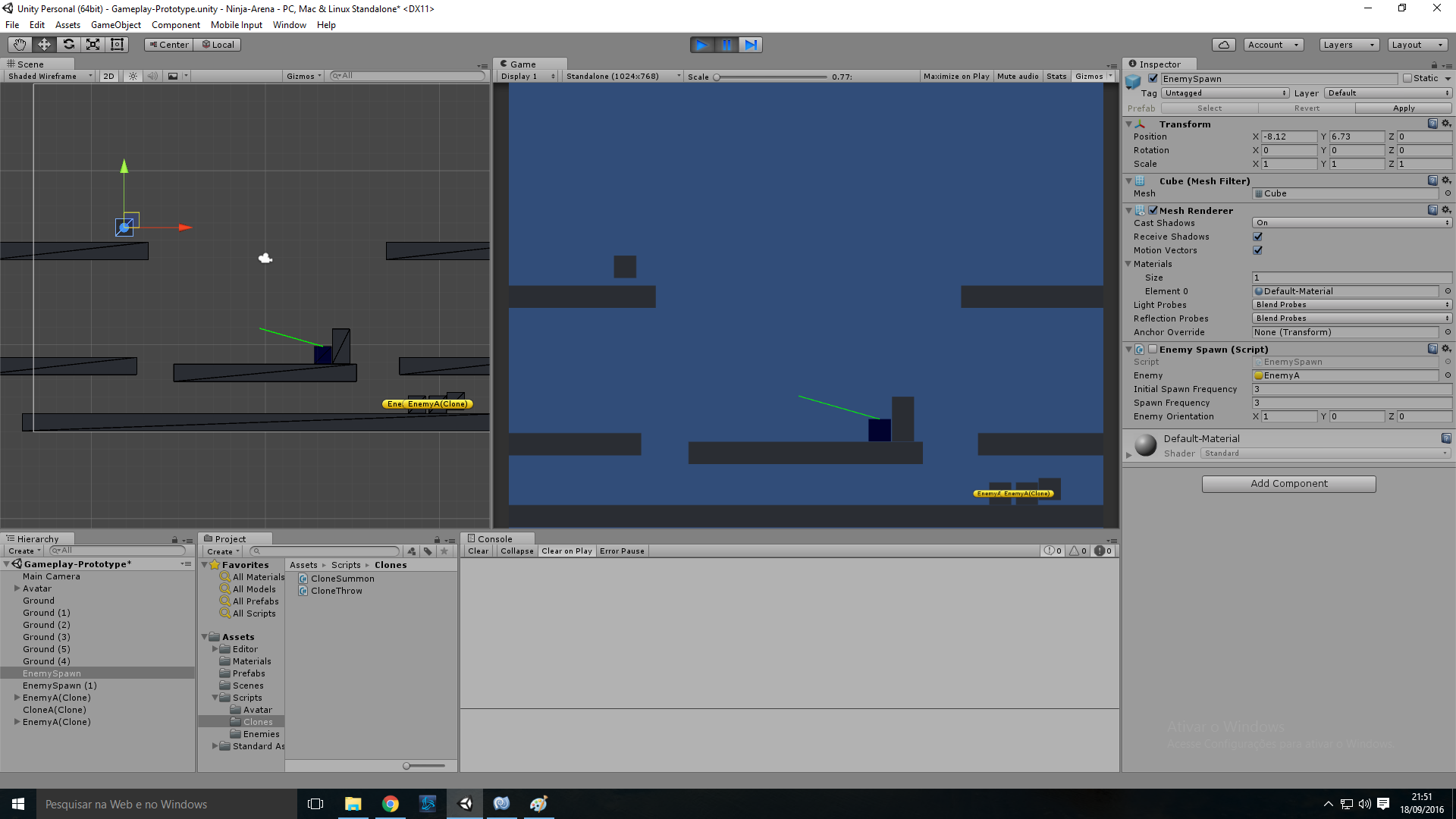Expand the EnemyA(Clone) hierarchy item
The width and height of the screenshot is (1456, 819).
(x=17, y=697)
